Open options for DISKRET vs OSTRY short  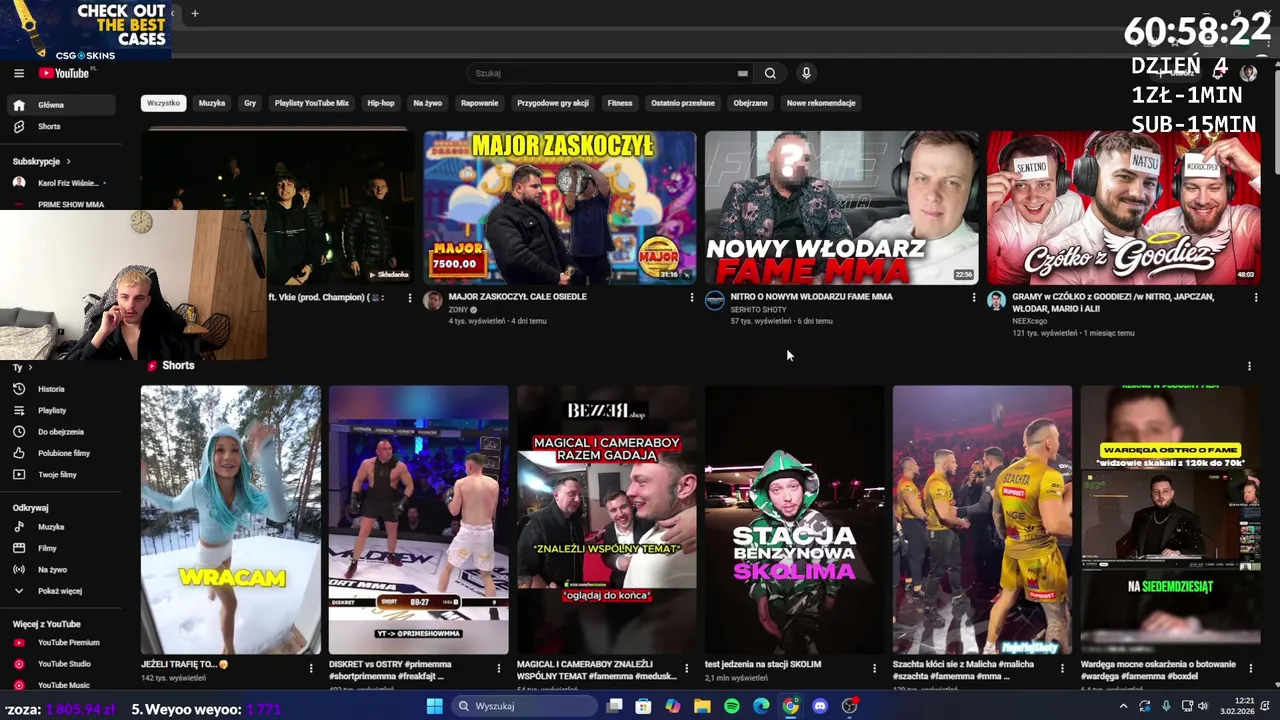[498, 668]
